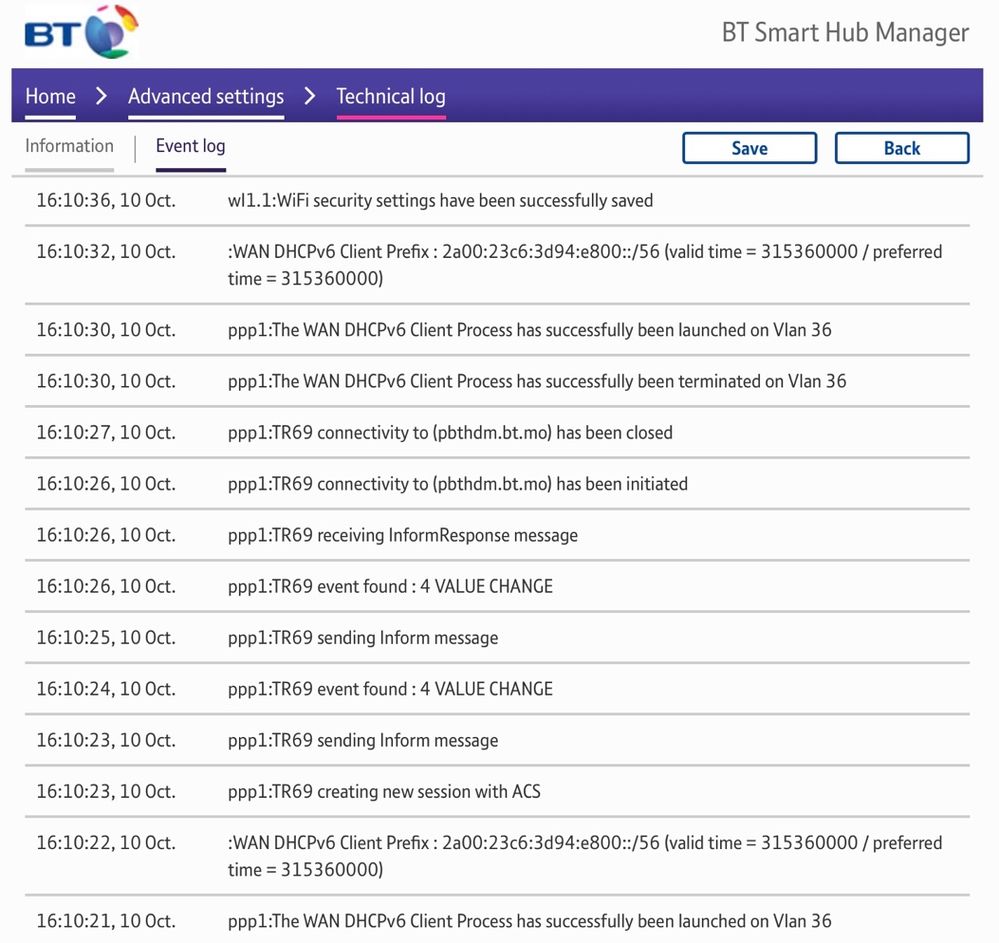Click the BT Smart Hub Manager title
This screenshot has height=943, width=999.
click(x=845, y=33)
